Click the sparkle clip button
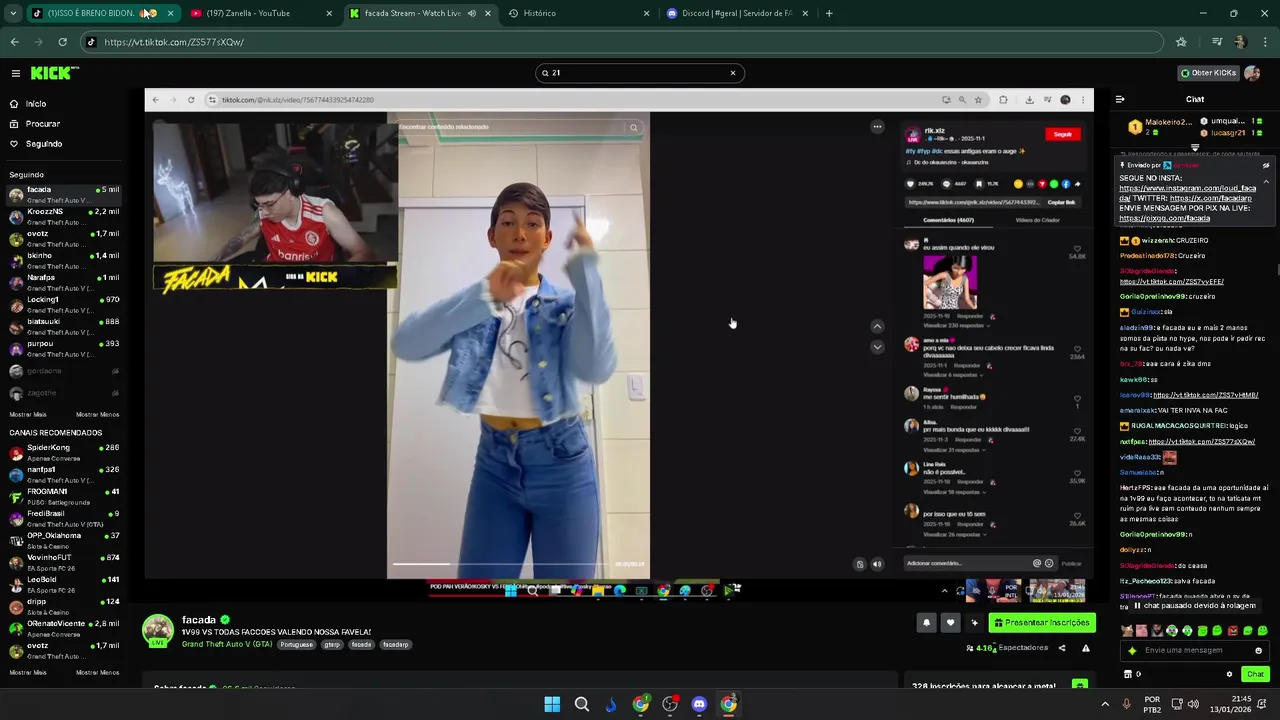Viewport: 1280px width, 720px height. pyautogui.click(x=974, y=623)
